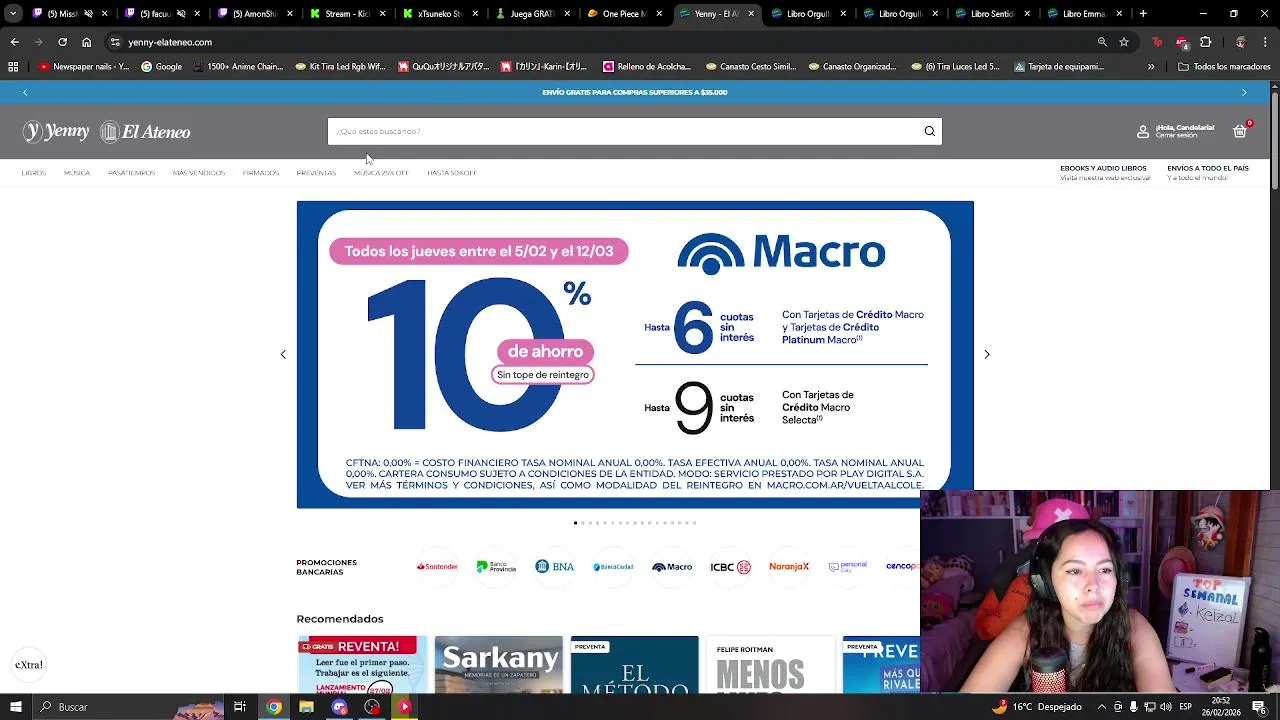This screenshot has height=720, width=1280.
Task: Open the browser zoom magnifier icon
Action: (1102, 42)
